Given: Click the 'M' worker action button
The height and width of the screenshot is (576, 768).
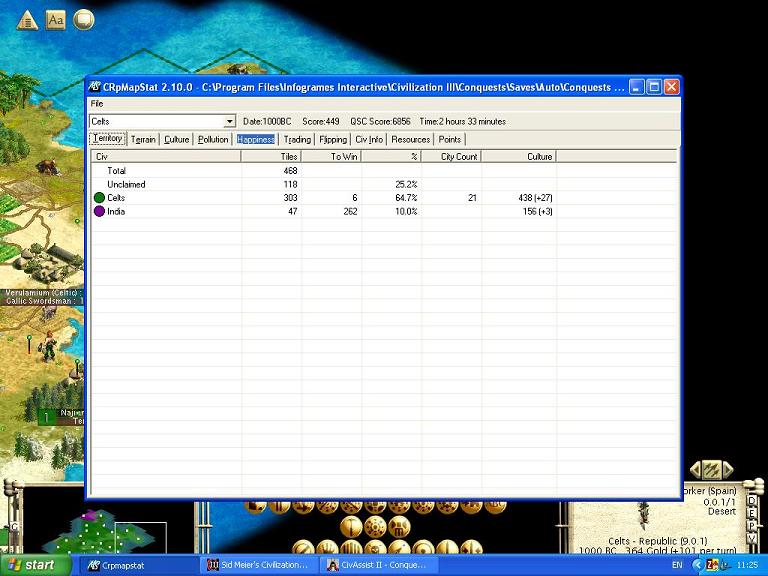Looking at the screenshot, I should (399, 528).
